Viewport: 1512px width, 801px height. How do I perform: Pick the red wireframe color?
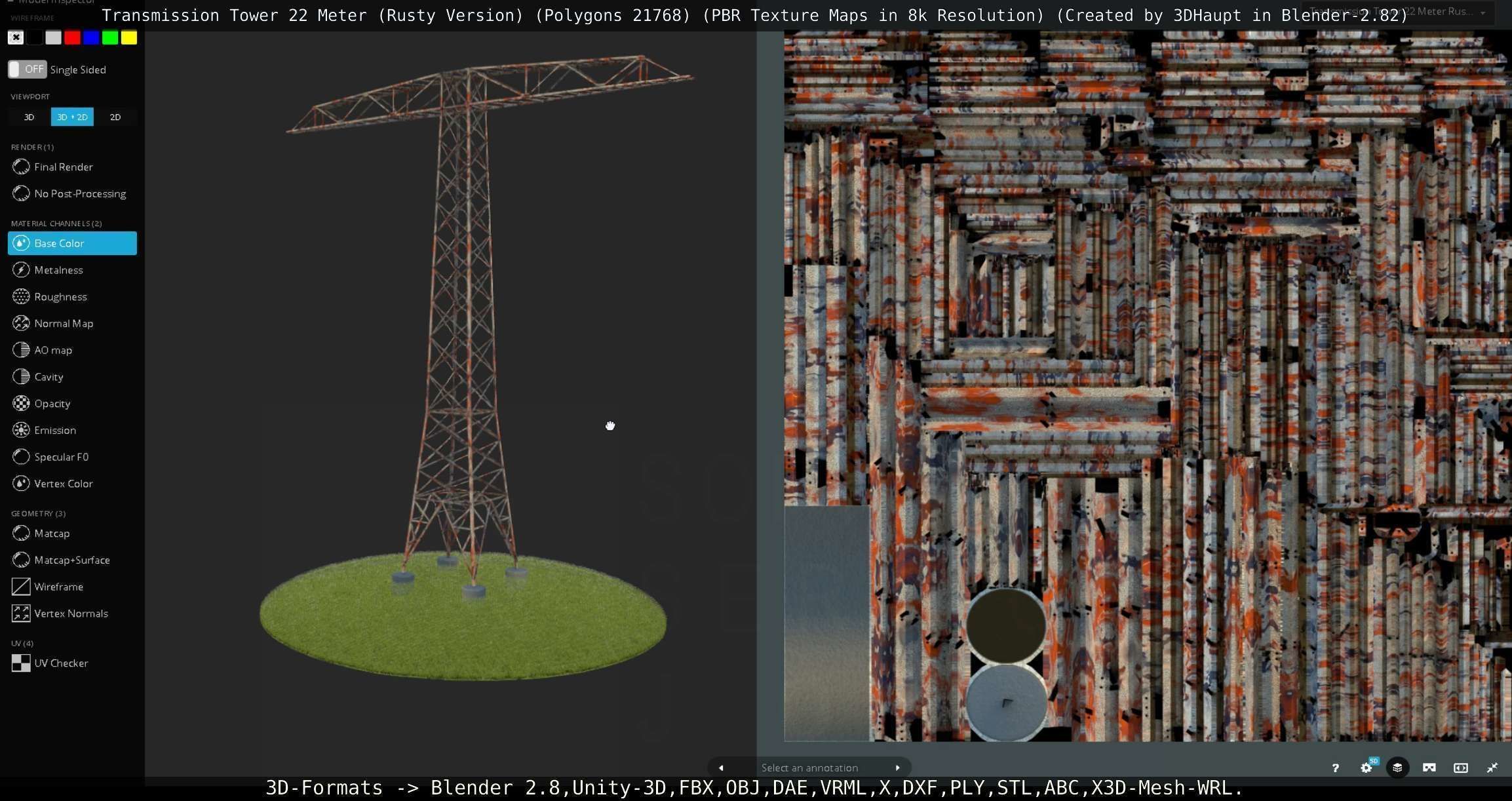[73, 38]
